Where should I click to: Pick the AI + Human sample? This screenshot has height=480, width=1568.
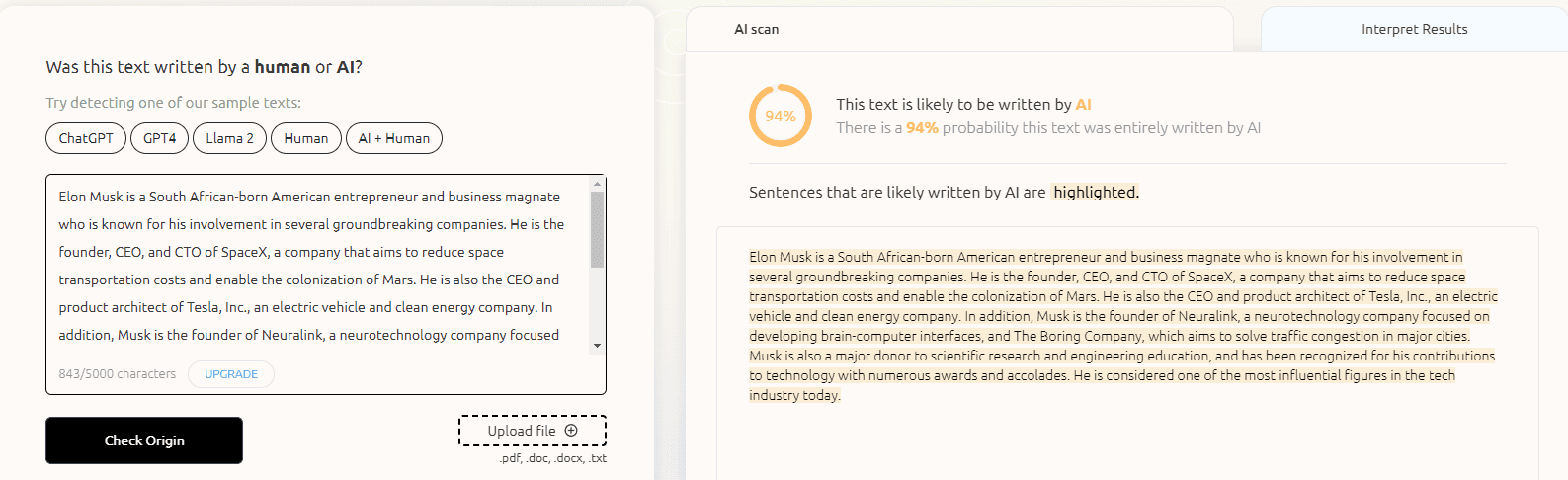pyautogui.click(x=394, y=138)
